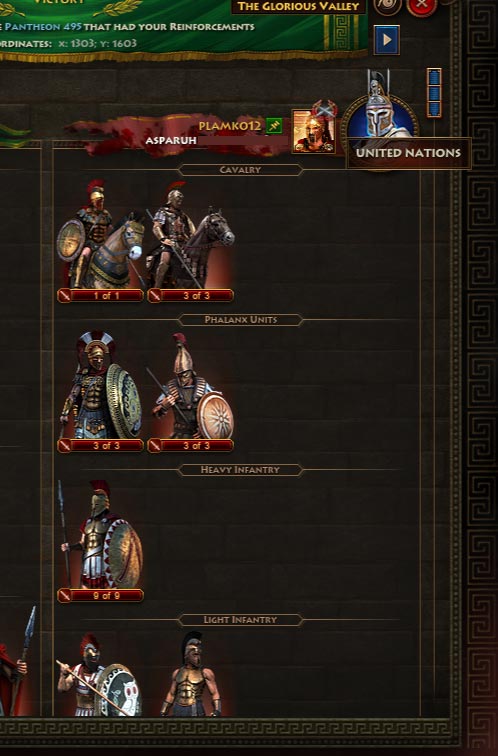The image size is (498, 756).
Task: Close the battle report window
Action: click(x=422, y=6)
